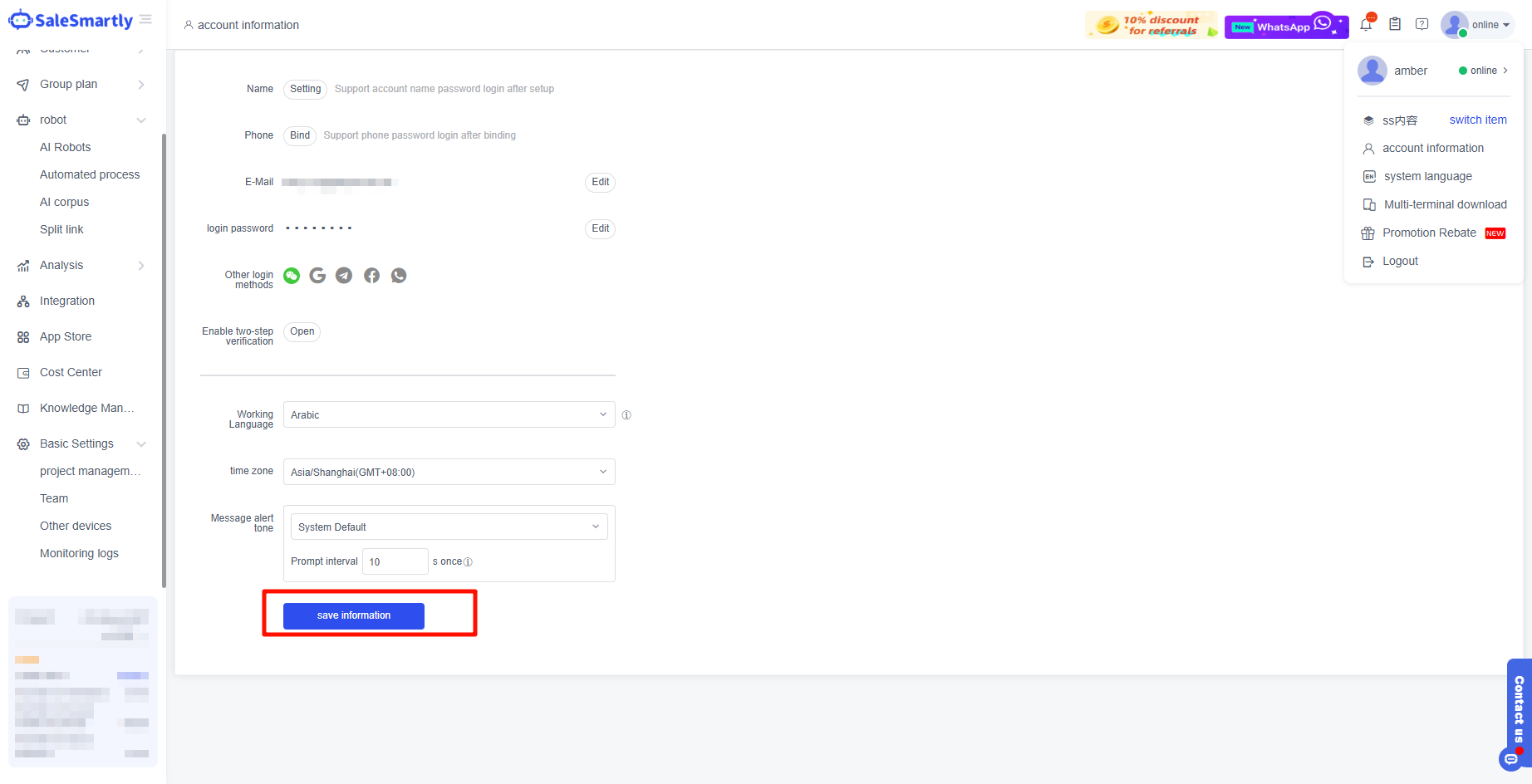Image resolution: width=1532 pixels, height=784 pixels.
Task: Open two-step verification toggle
Action: [302, 332]
